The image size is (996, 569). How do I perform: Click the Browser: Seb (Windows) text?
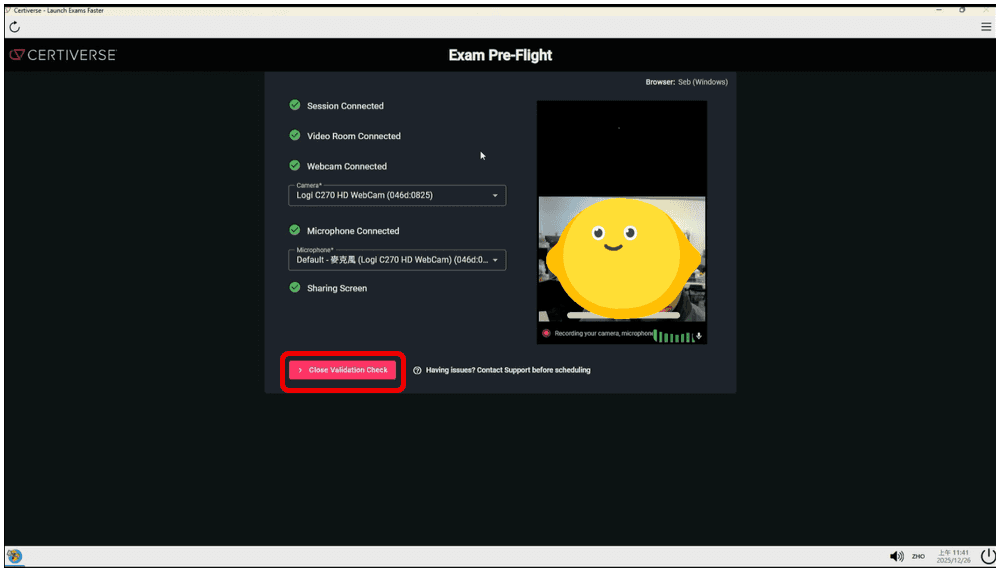687,82
